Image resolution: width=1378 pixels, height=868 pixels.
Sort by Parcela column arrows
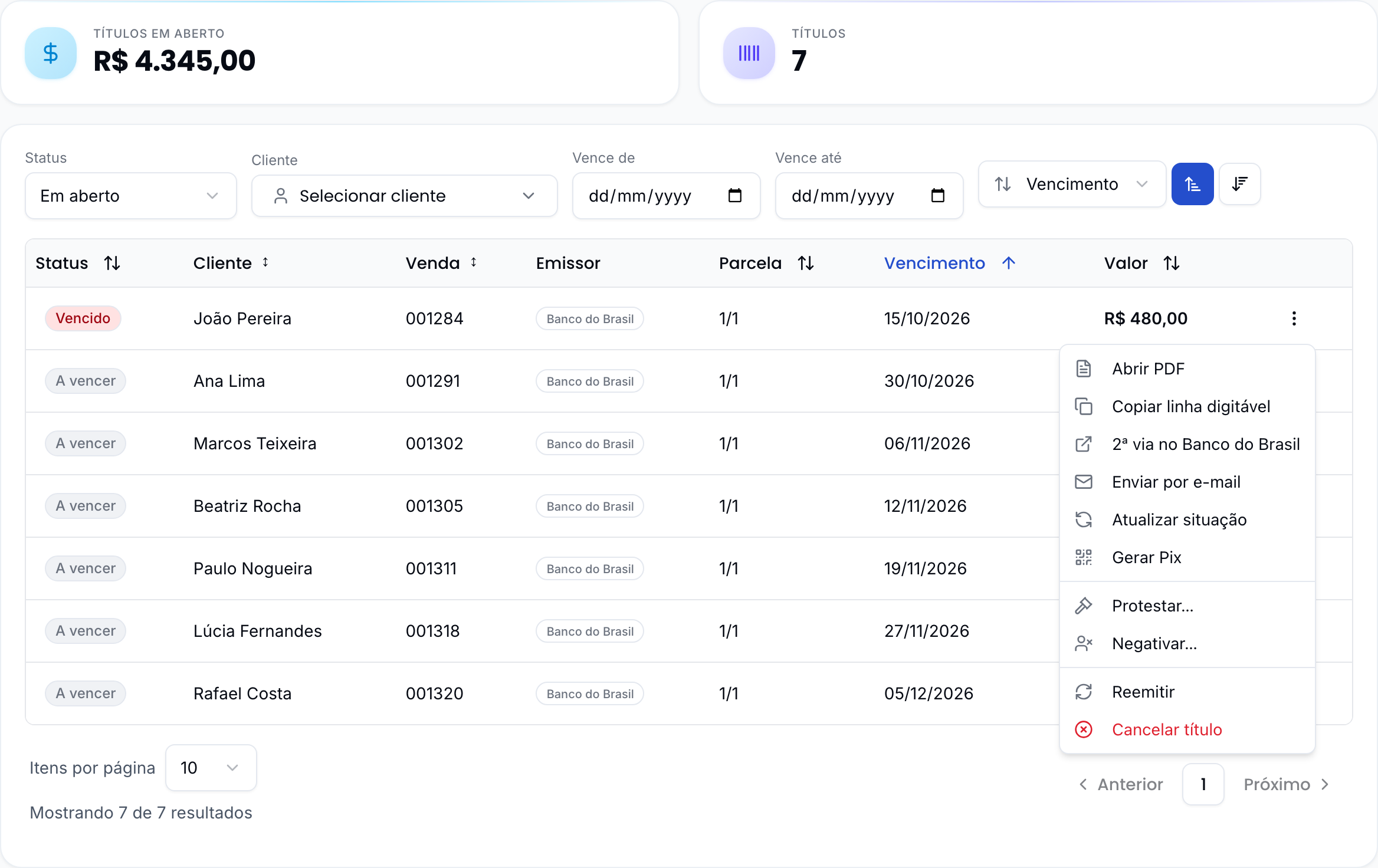(x=806, y=263)
